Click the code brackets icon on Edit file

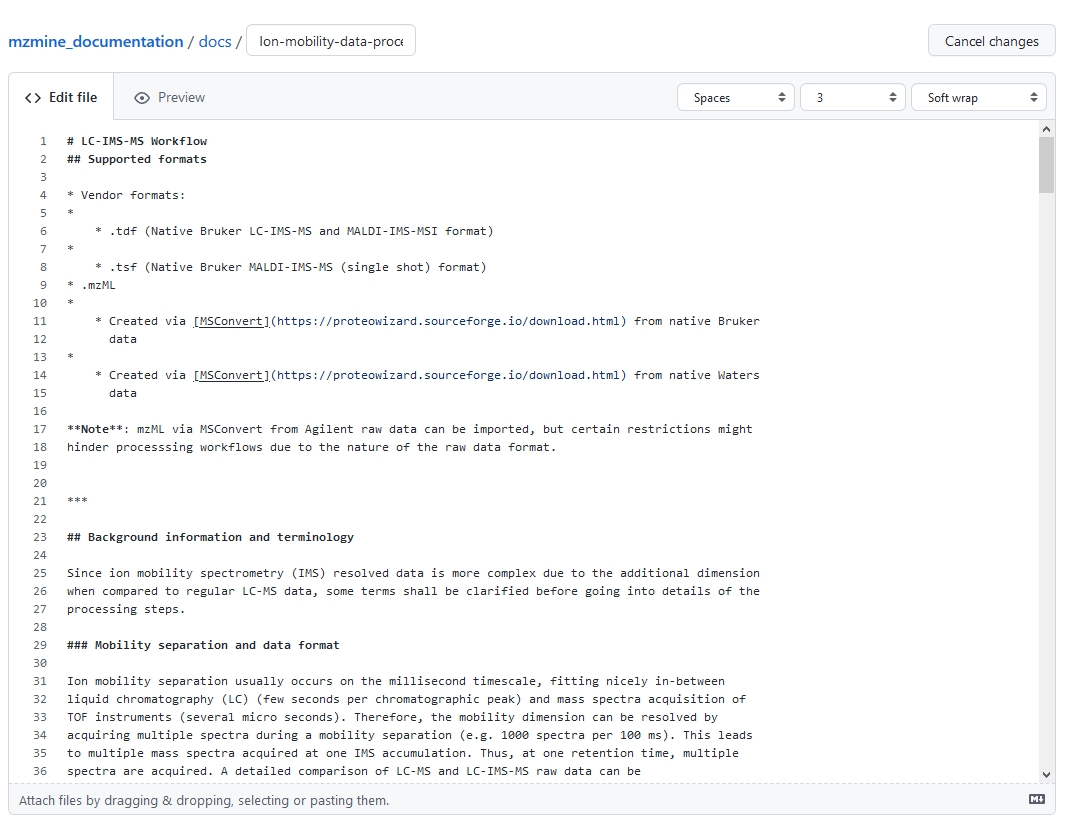(33, 98)
